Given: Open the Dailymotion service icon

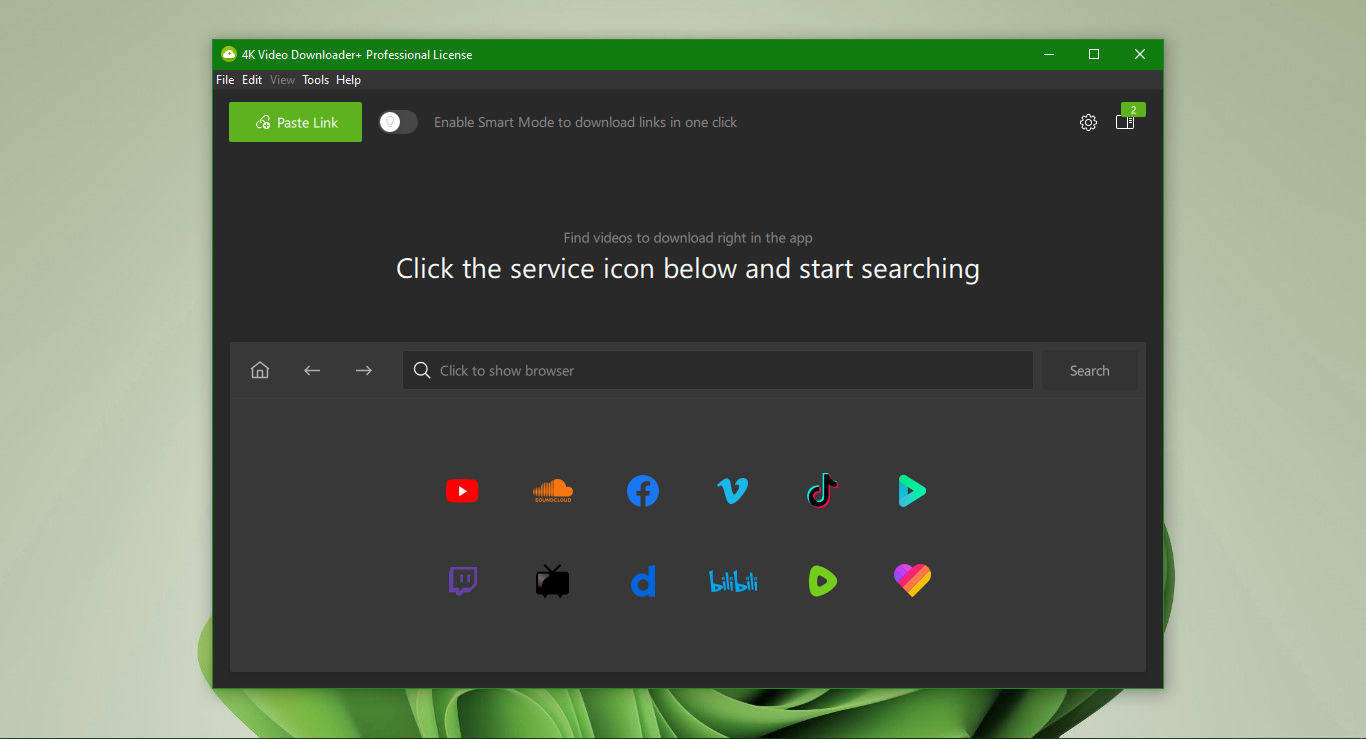Looking at the screenshot, I should point(643,581).
